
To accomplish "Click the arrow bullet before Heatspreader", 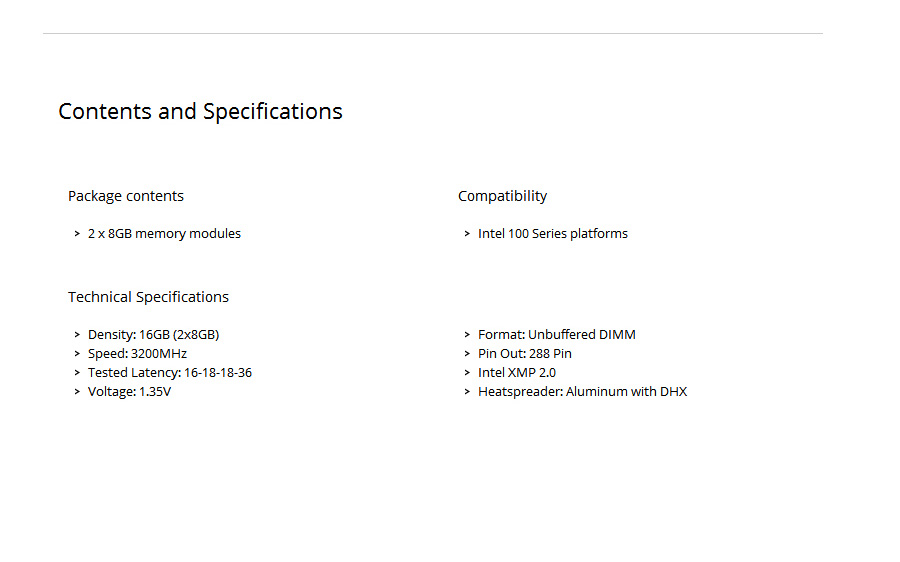I will click(467, 392).
